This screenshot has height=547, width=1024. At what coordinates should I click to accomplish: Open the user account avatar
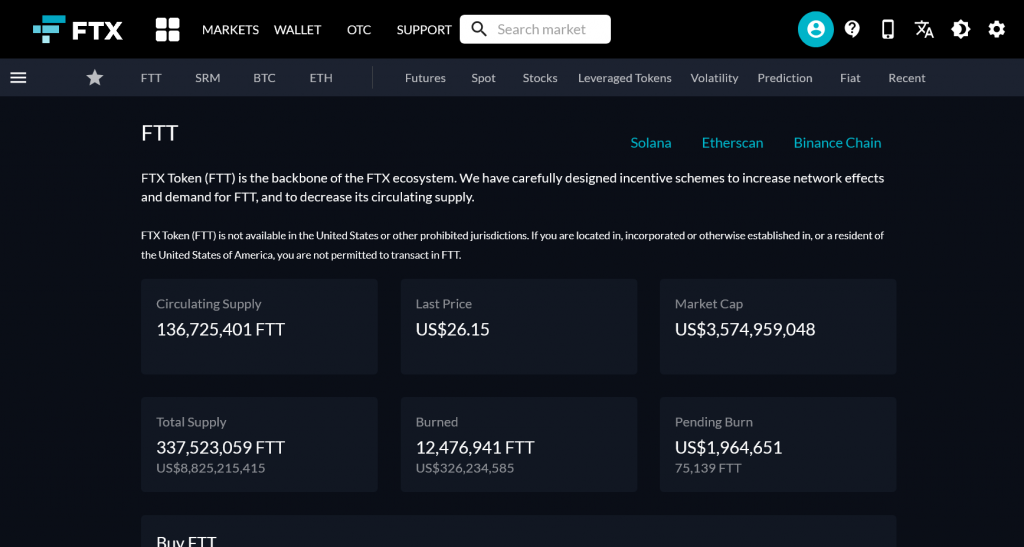[816, 29]
